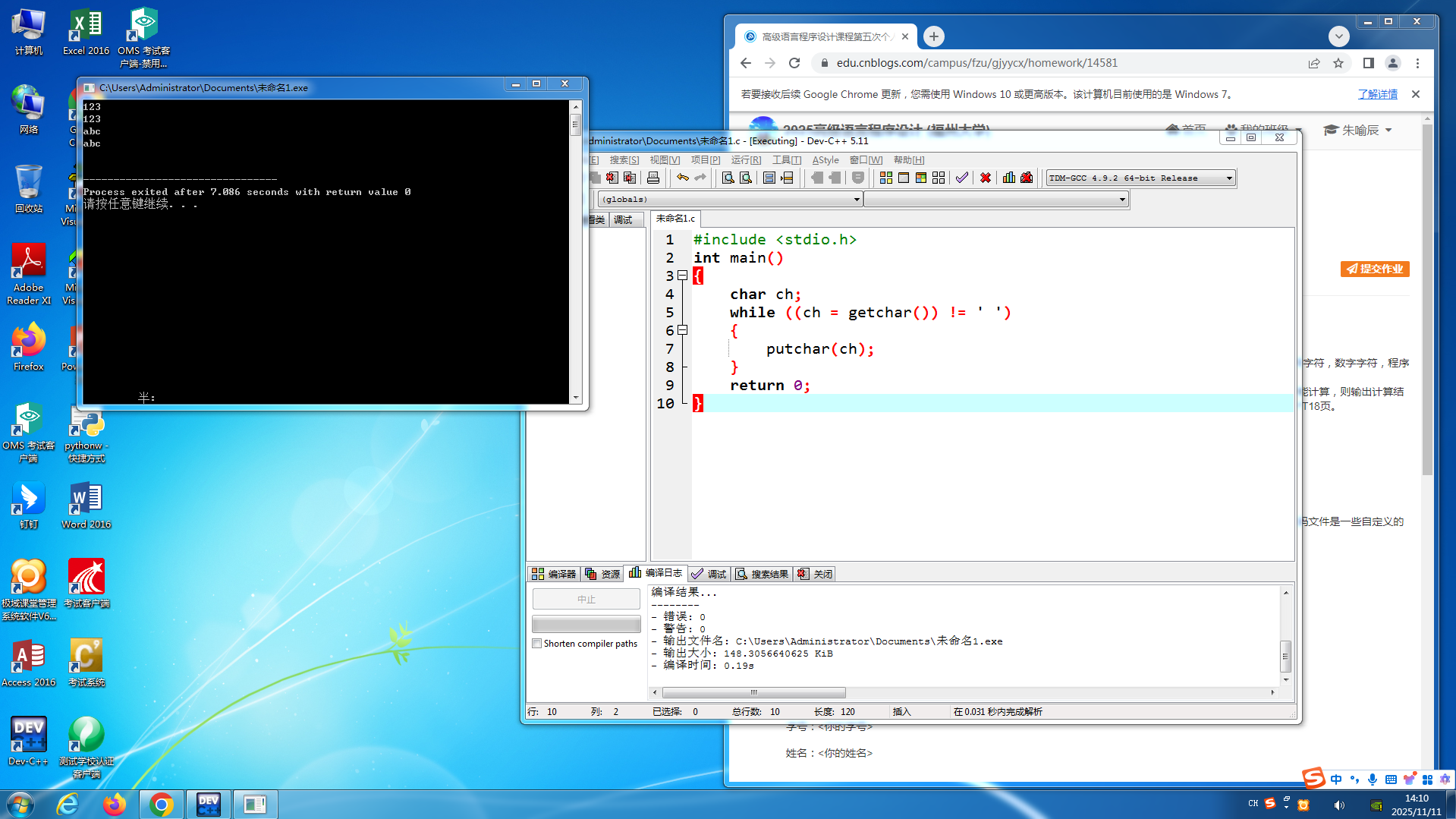Click the orange 提交作业 button on webpage

[x=1375, y=269]
